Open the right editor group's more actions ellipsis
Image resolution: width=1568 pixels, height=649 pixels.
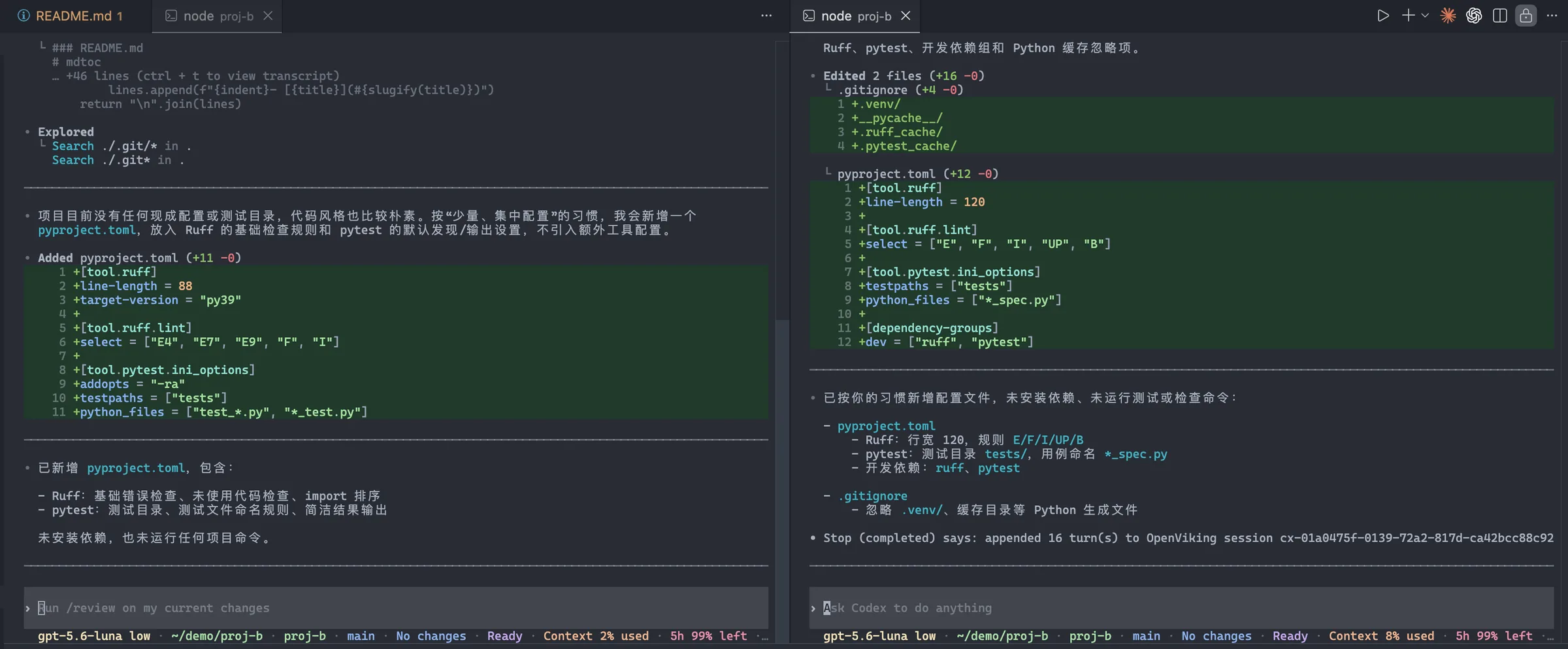pyautogui.click(x=1552, y=16)
